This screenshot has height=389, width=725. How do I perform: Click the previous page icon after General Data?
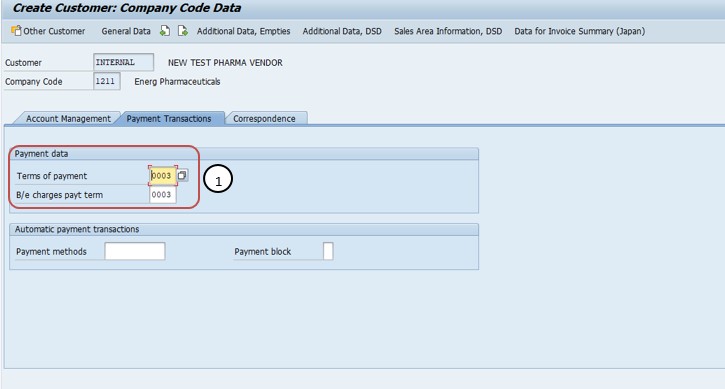point(165,31)
